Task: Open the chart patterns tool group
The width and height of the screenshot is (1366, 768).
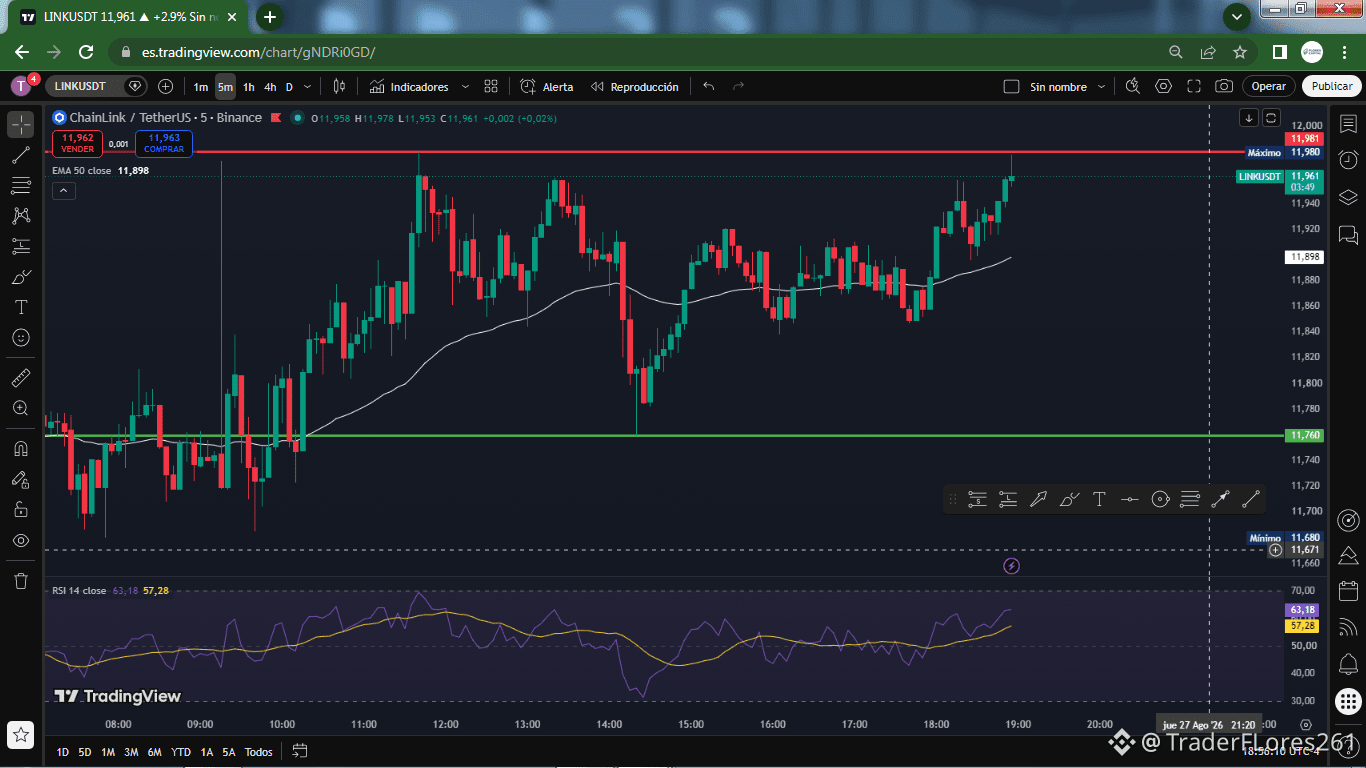Action: click(x=21, y=215)
